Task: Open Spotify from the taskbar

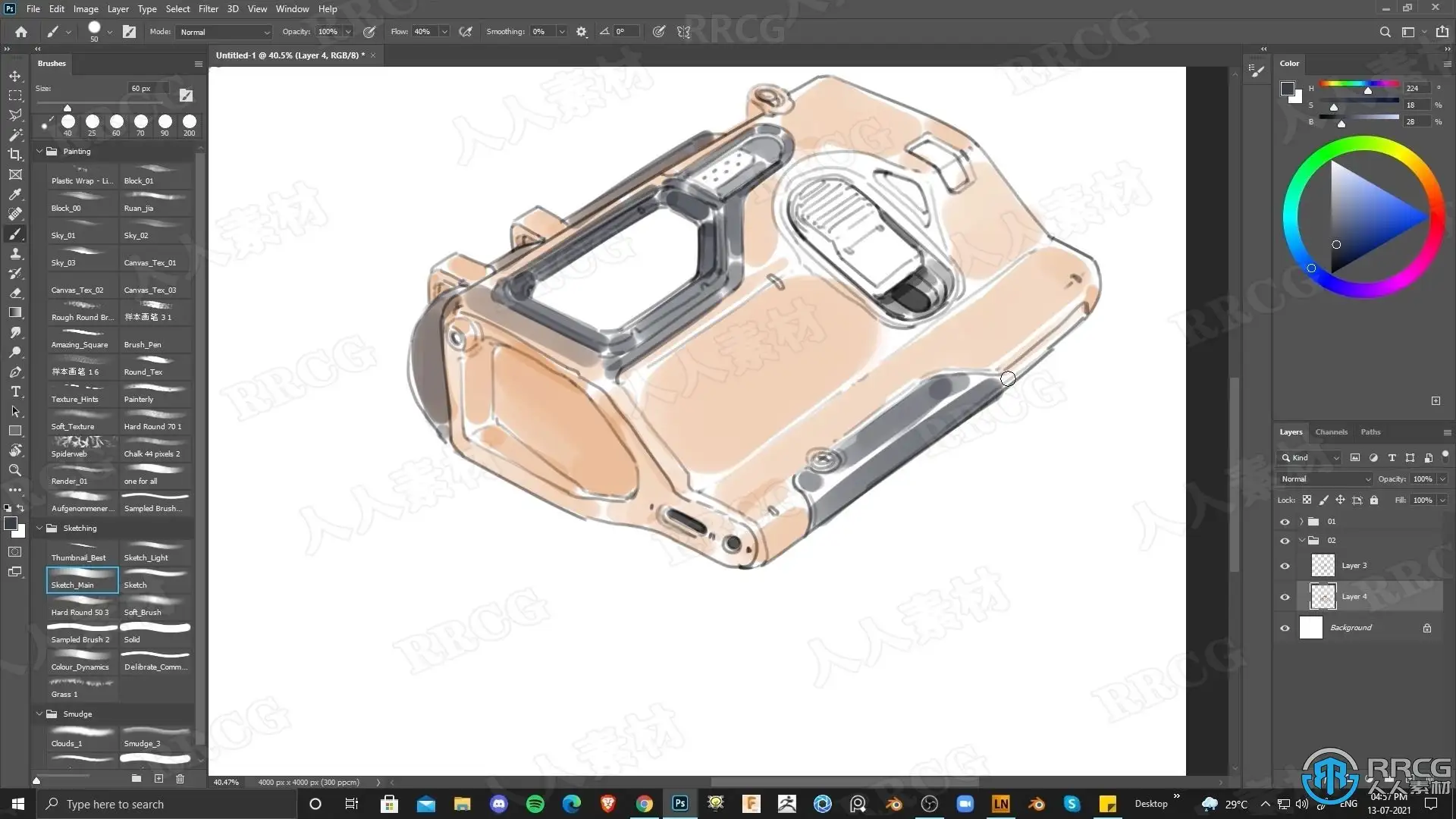Action: click(535, 804)
